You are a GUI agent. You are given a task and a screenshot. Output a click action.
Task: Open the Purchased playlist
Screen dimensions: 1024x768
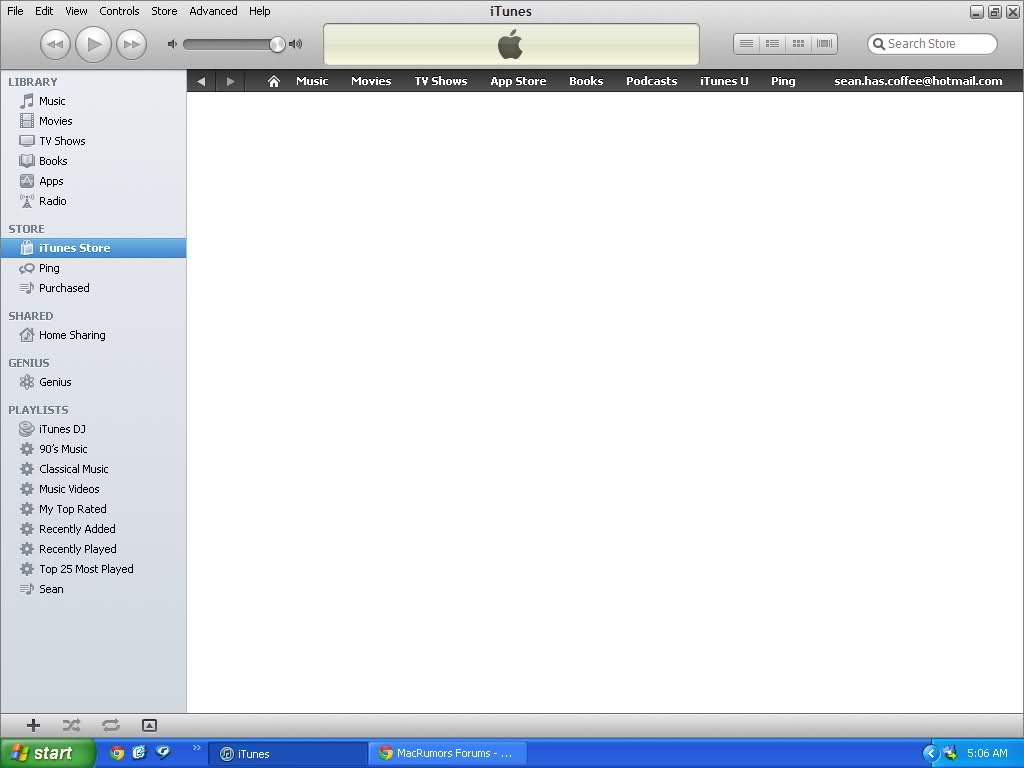point(93,288)
